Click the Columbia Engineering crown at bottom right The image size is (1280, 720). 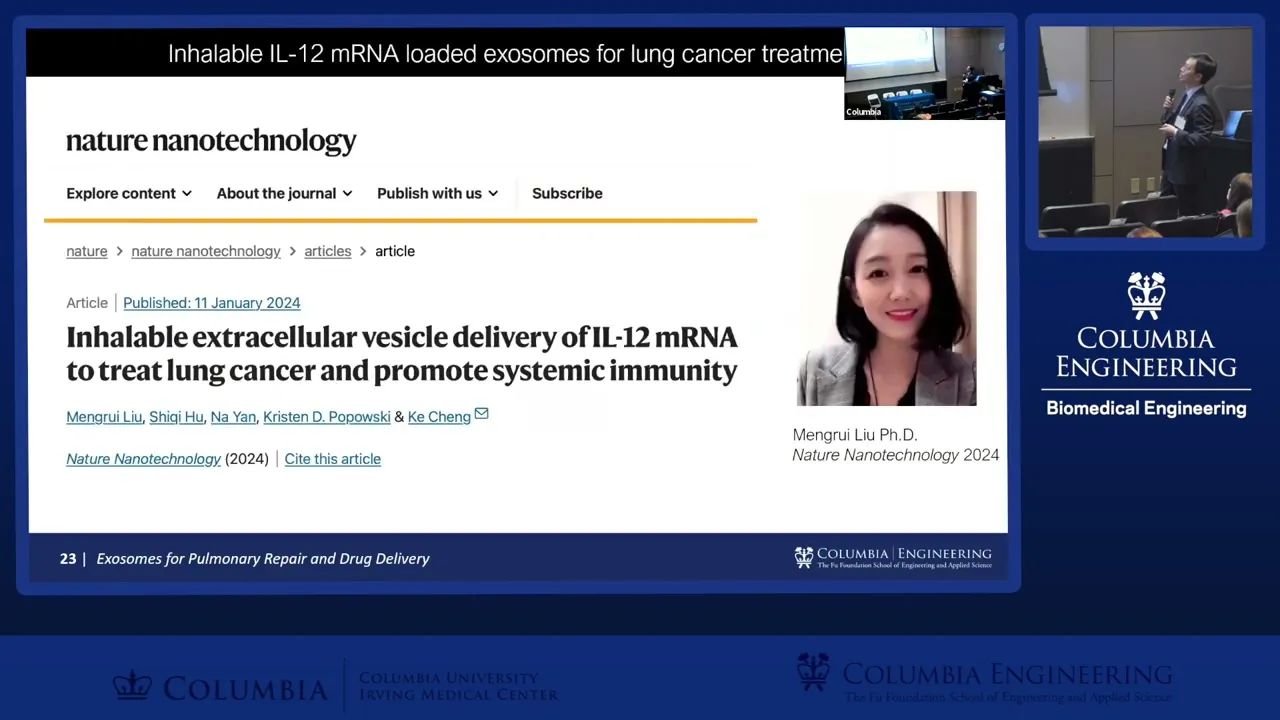coord(814,672)
